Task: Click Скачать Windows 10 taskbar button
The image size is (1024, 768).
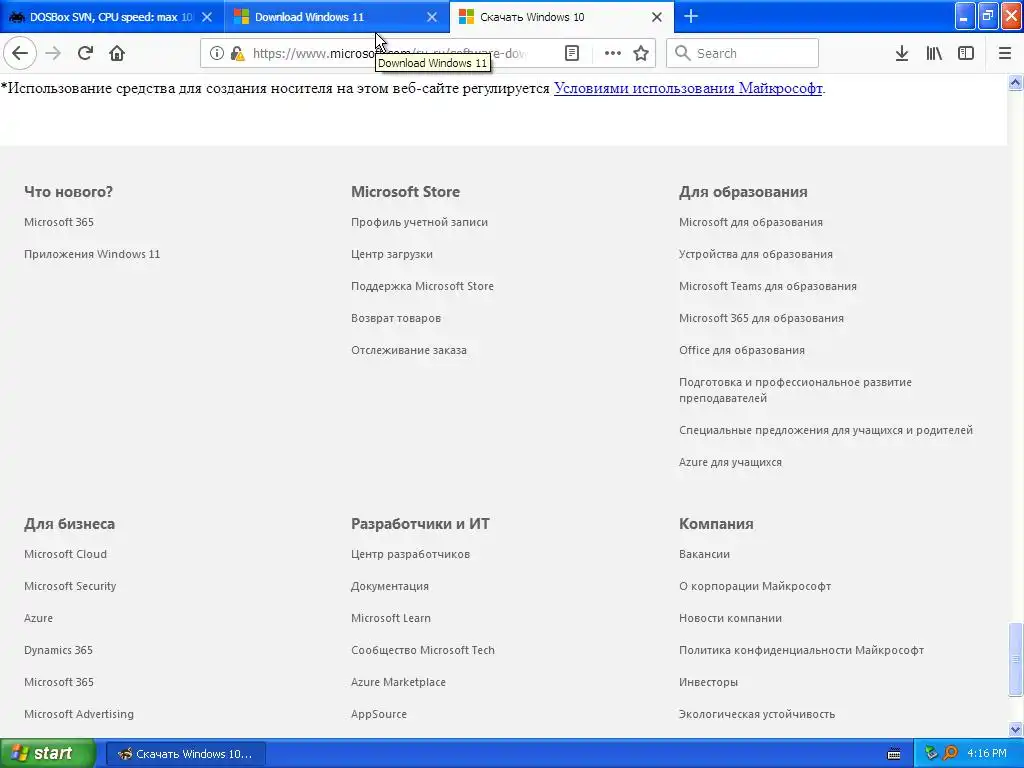Action: (x=185, y=754)
